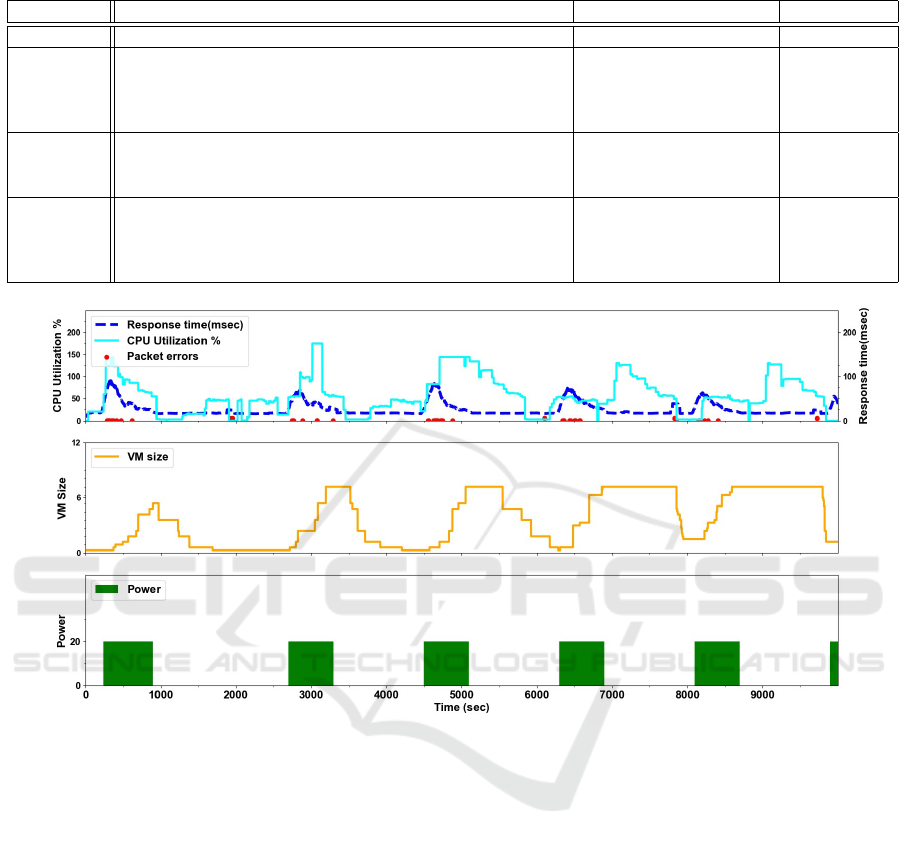Select the green power bar between 4500 and 5100 sec
The width and height of the screenshot is (901, 846).
pyautogui.click(x=446, y=663)
